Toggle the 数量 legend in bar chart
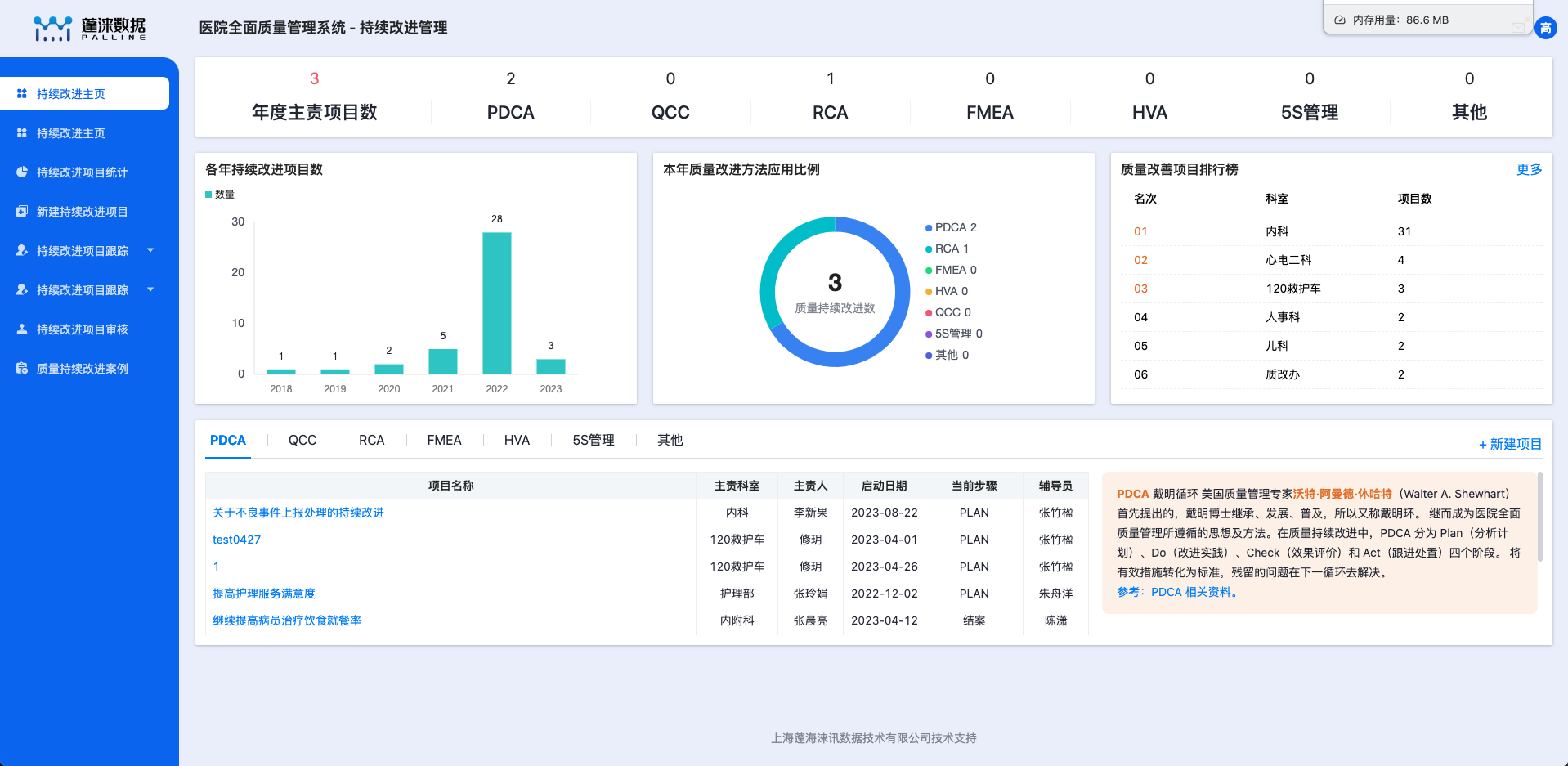 pos(220,194)
